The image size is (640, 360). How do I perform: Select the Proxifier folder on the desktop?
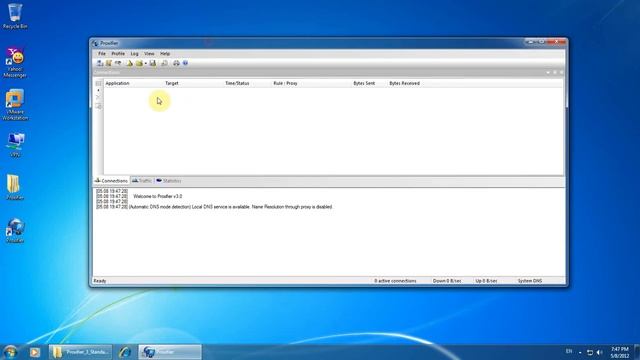pos(15,187)
